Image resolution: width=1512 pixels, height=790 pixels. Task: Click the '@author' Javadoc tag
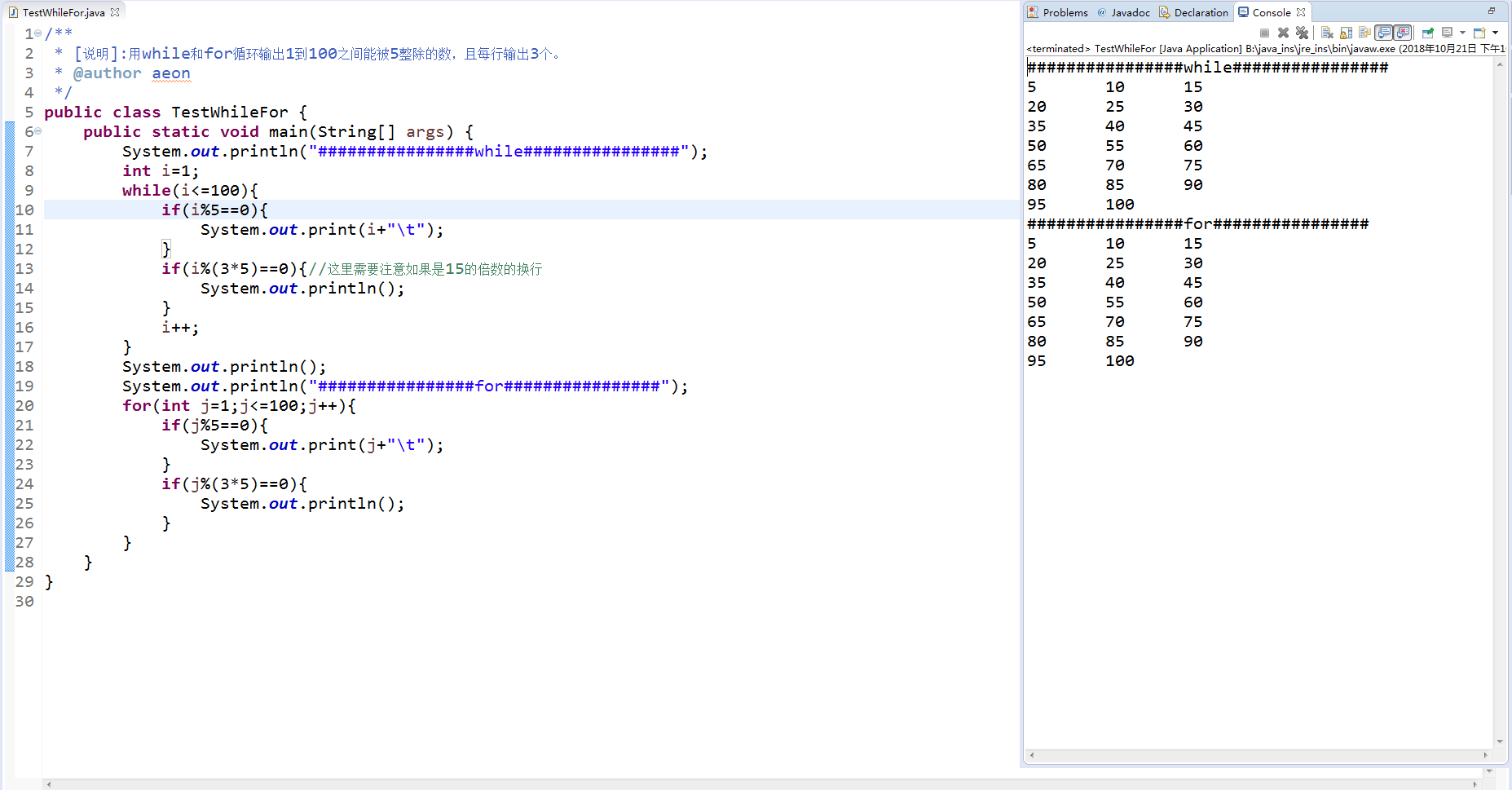tap(107, 73)
